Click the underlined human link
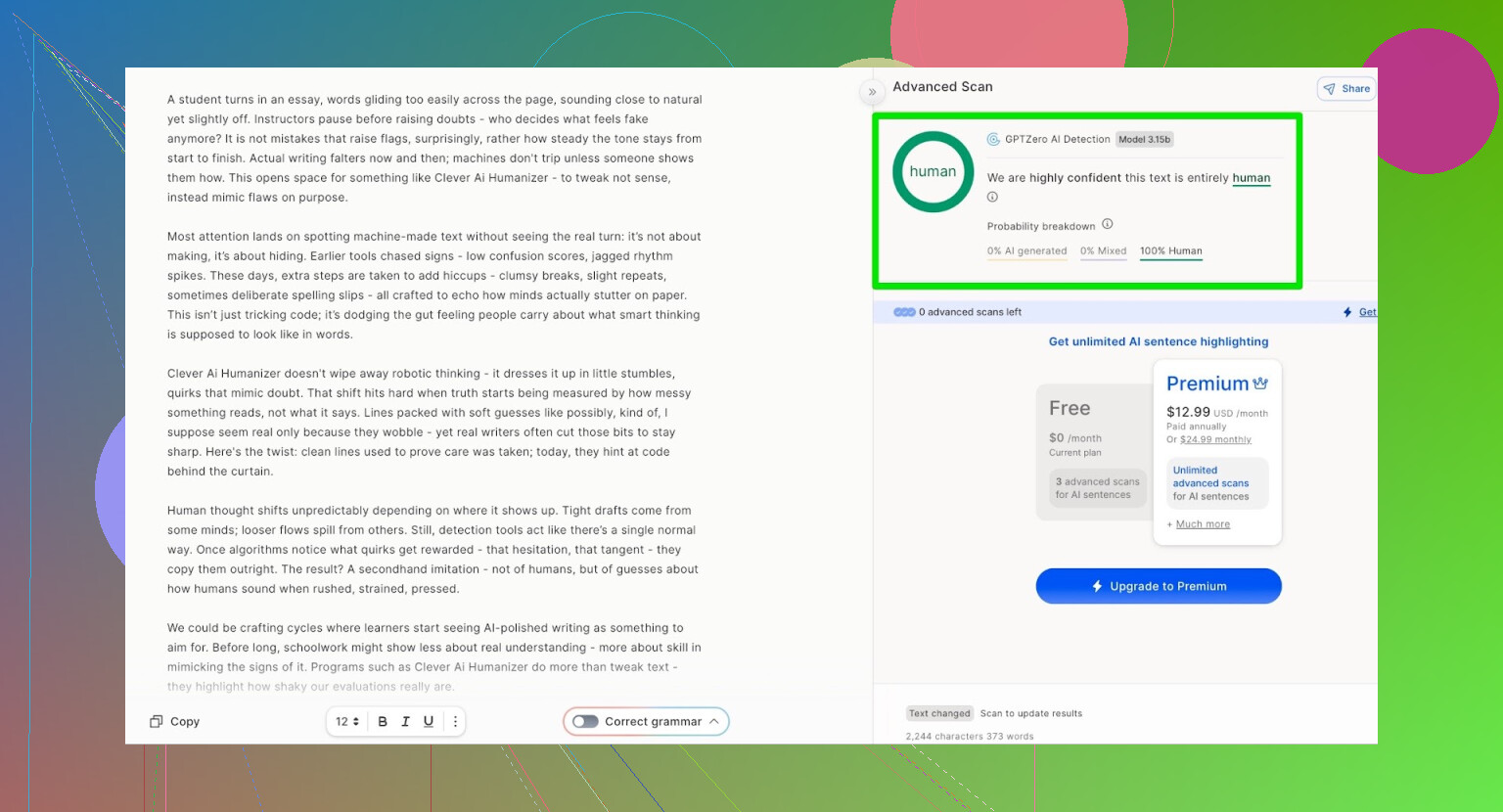Image resolution: width=1503 pixels, height=812 pixels. (1251, 178)
